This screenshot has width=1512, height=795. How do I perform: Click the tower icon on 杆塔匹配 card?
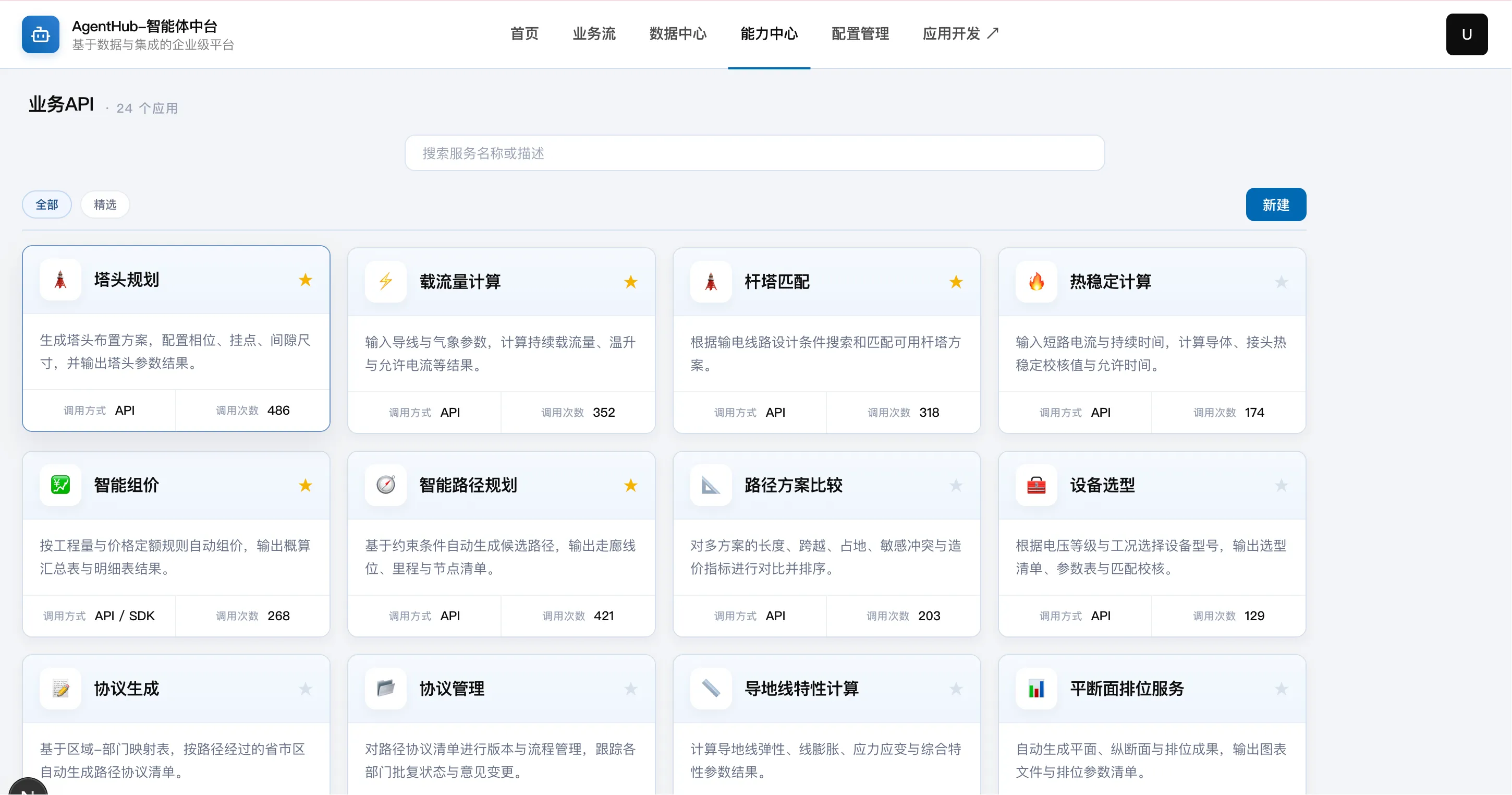tap(711, 282)
